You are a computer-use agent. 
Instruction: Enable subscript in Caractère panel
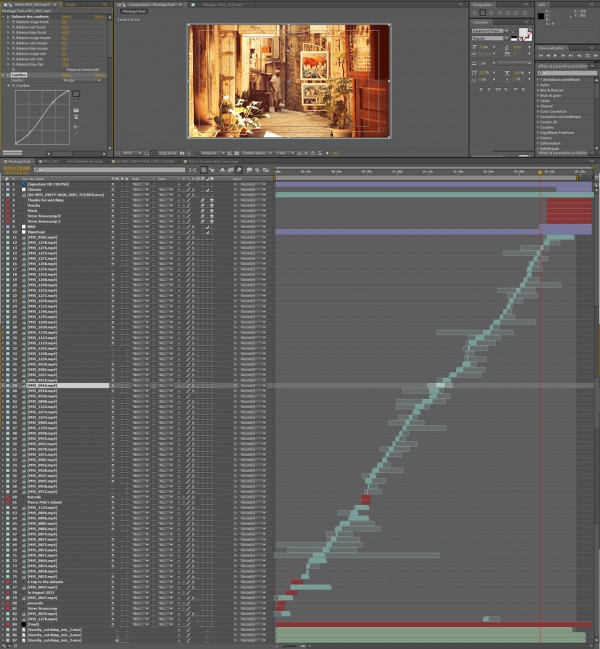point(523,89)
